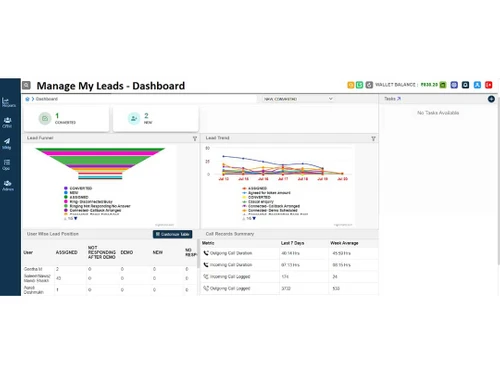Click the search icon beside the dashboard title
500x375 pixels.
(26, 85)
